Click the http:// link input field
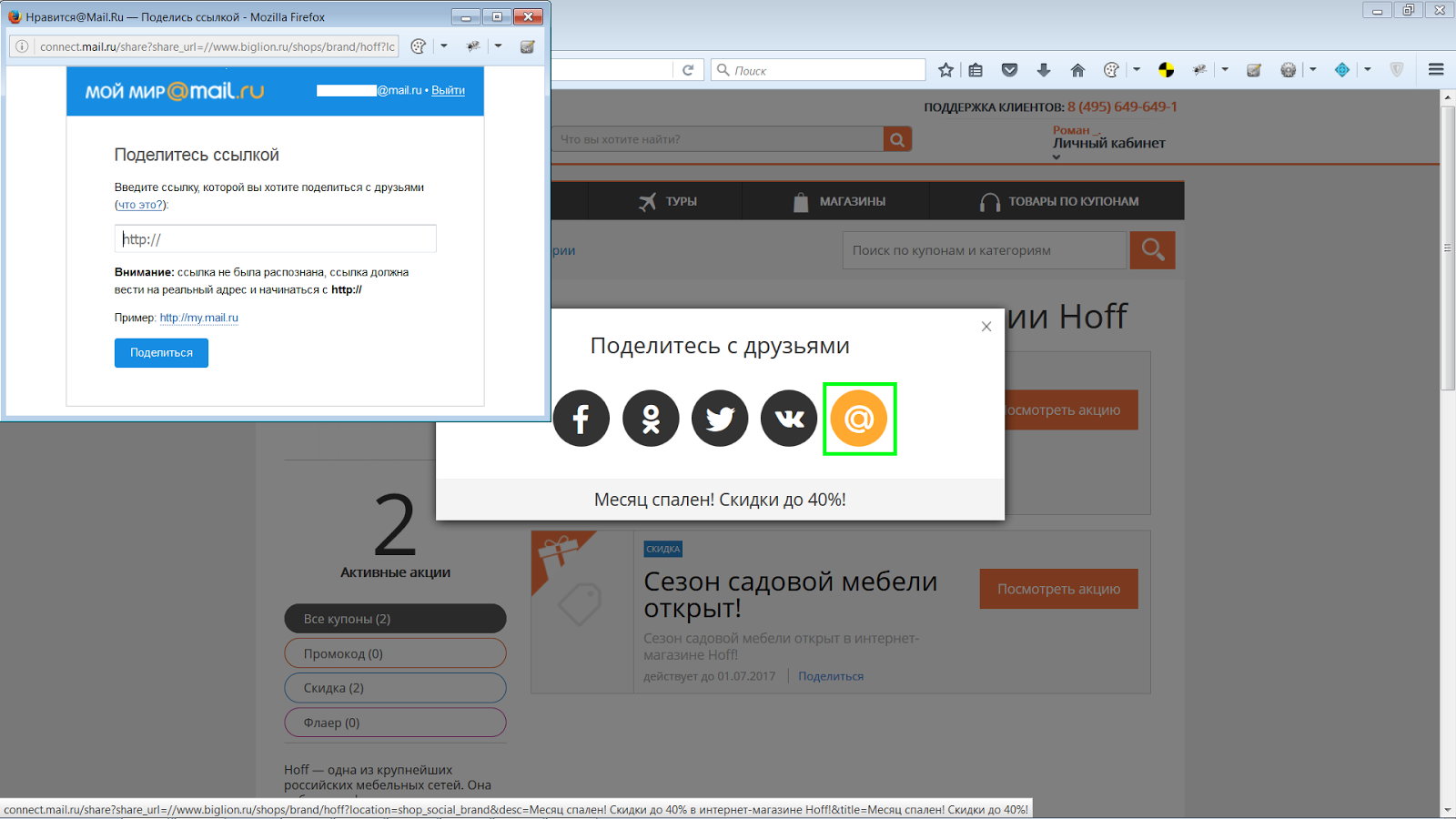Viewport: 1456px width, 819px height. pos(276,238)
